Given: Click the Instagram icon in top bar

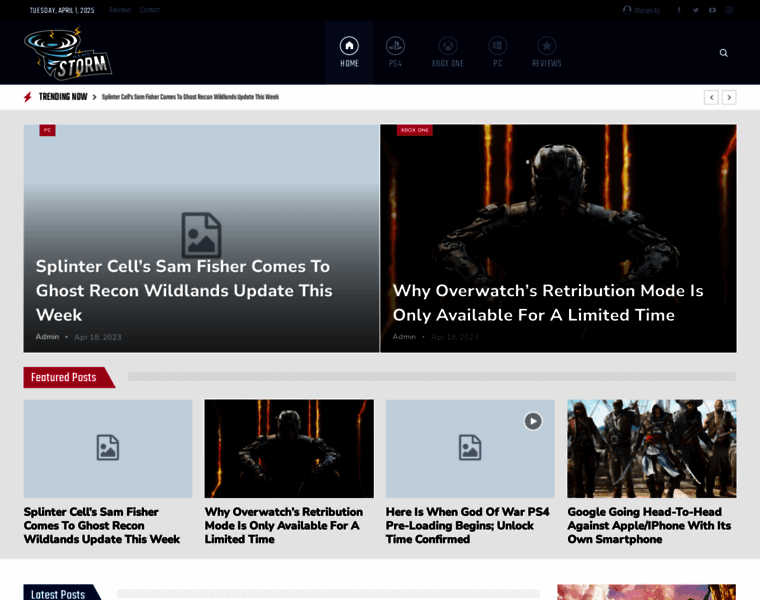Looking at the screenshot, I should click(x=729, y=10).
